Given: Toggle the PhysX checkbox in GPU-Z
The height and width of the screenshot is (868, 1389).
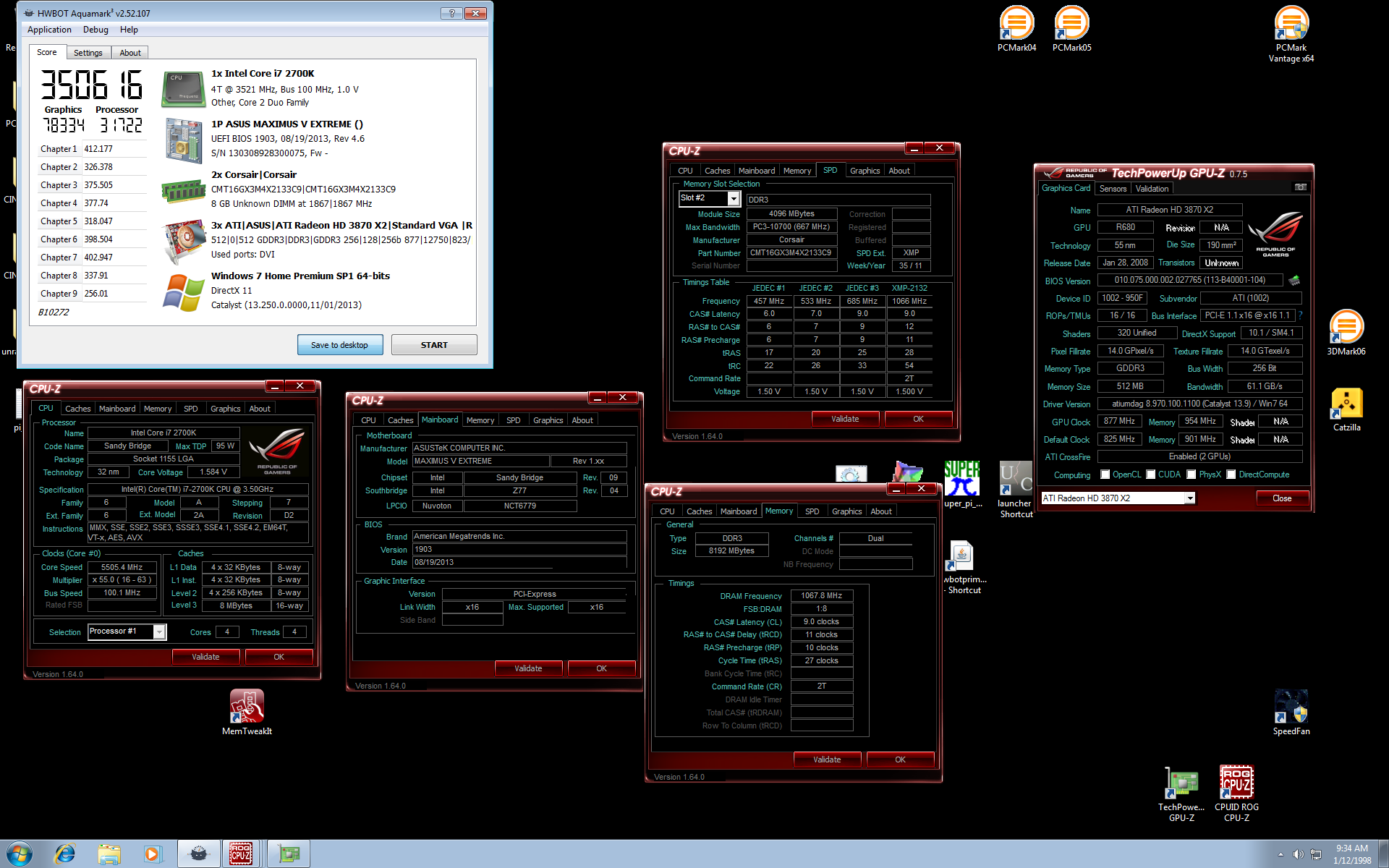Looking at the screenshot, I should click(1191, 475).
